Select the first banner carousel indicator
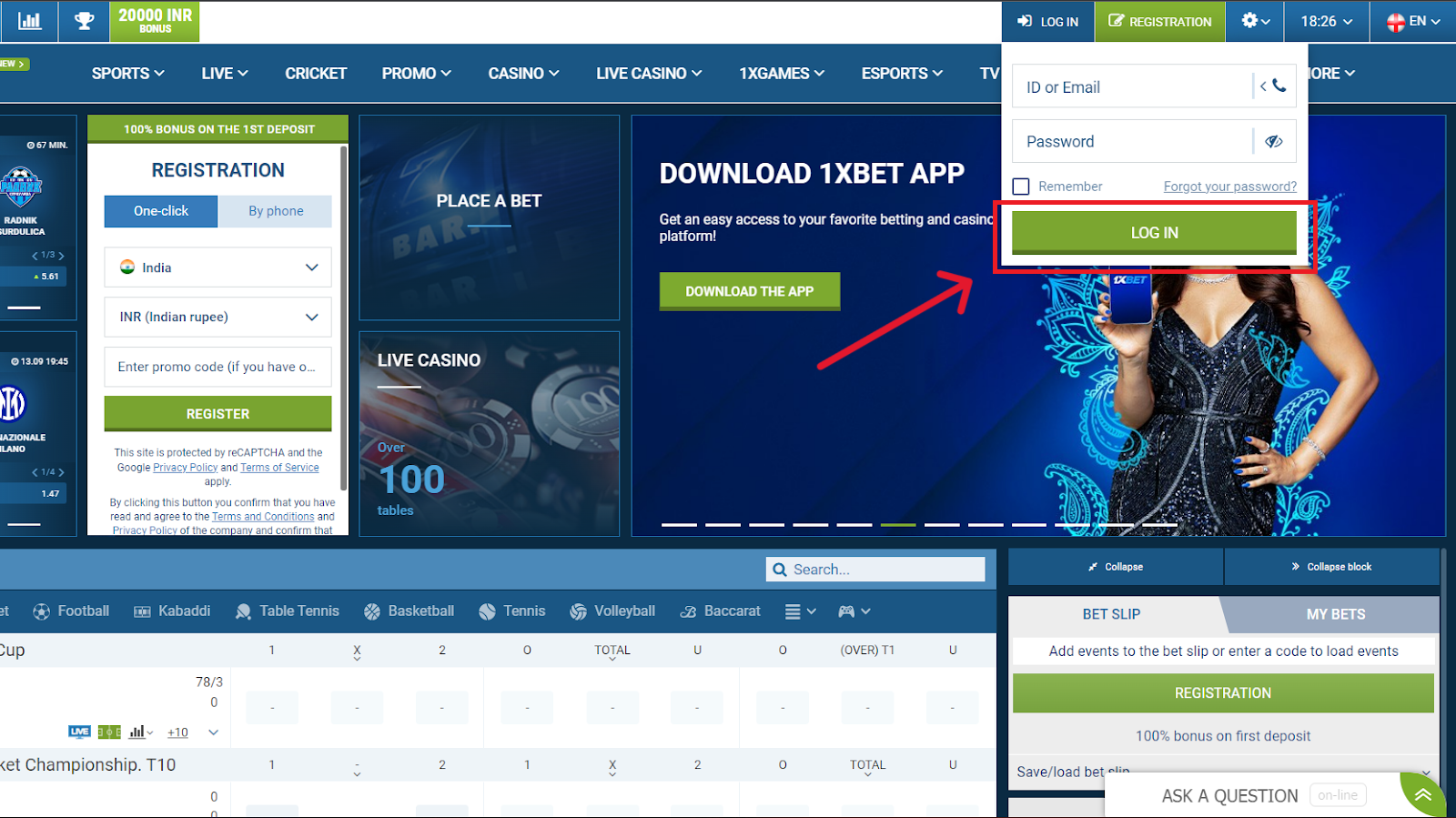Image resolution: width=1456 pixels, height=818 pixels. [x=679, y=525]
